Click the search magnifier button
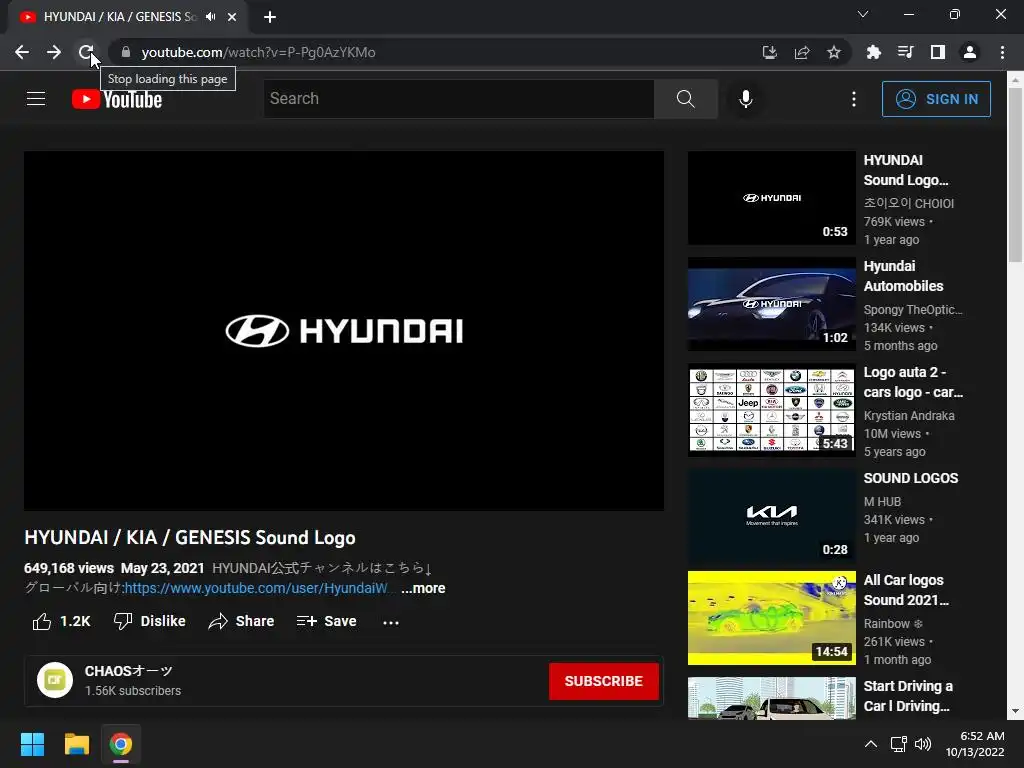 click(685, 99)
